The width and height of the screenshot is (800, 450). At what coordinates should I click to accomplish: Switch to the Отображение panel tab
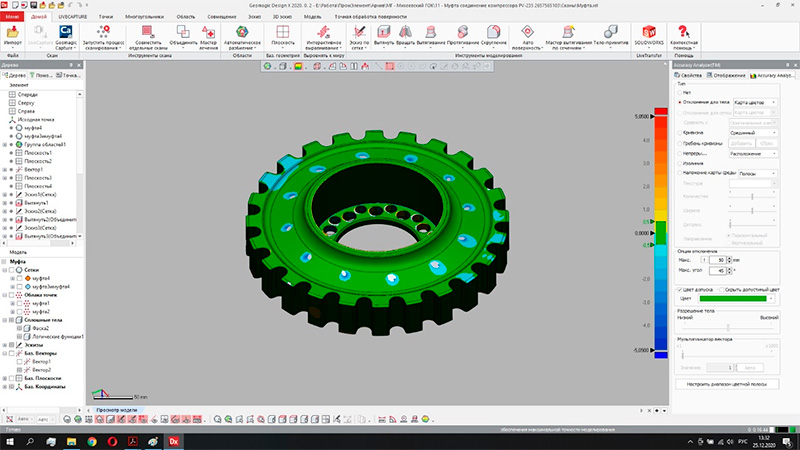click(x=726, y=75)
